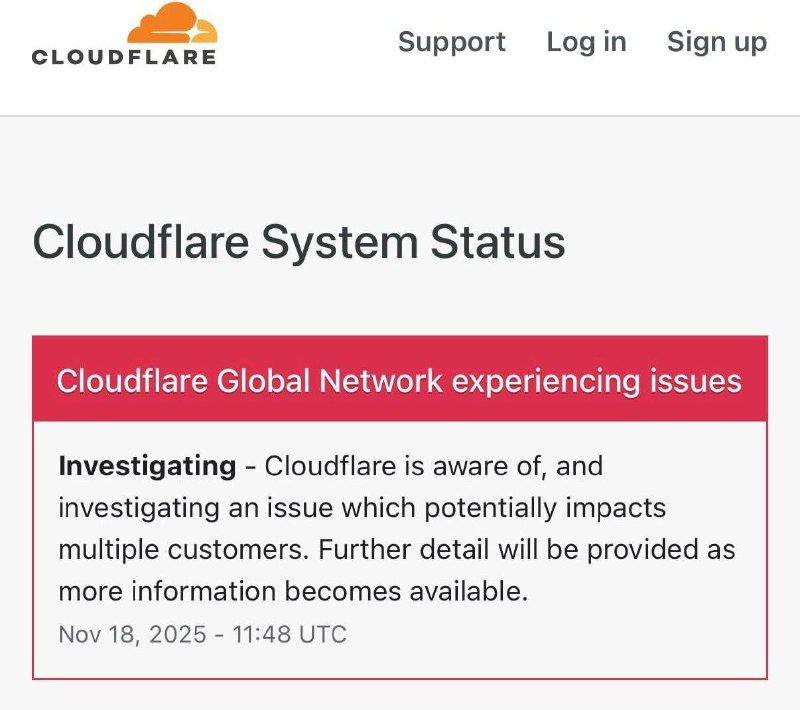Click the orange Cloudflare cloud logo
This screenshot has height=710, width=800.
[172, 22]
